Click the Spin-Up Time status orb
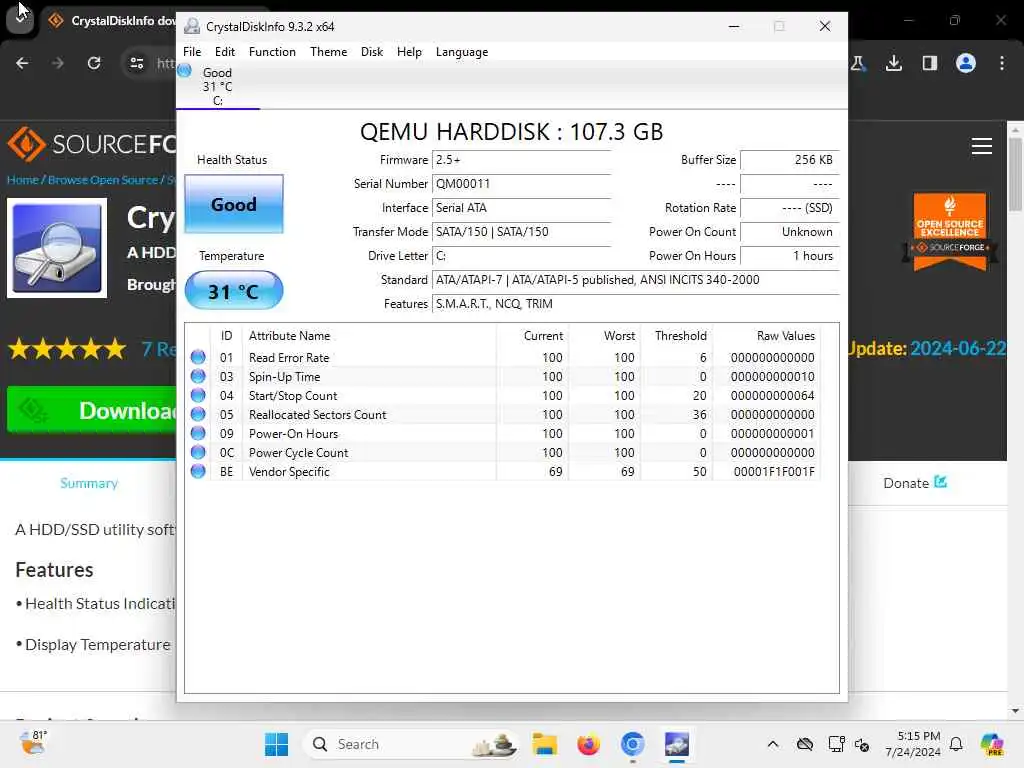The width and height of the screenshot is (1024, 768). (x=198, y=376)
